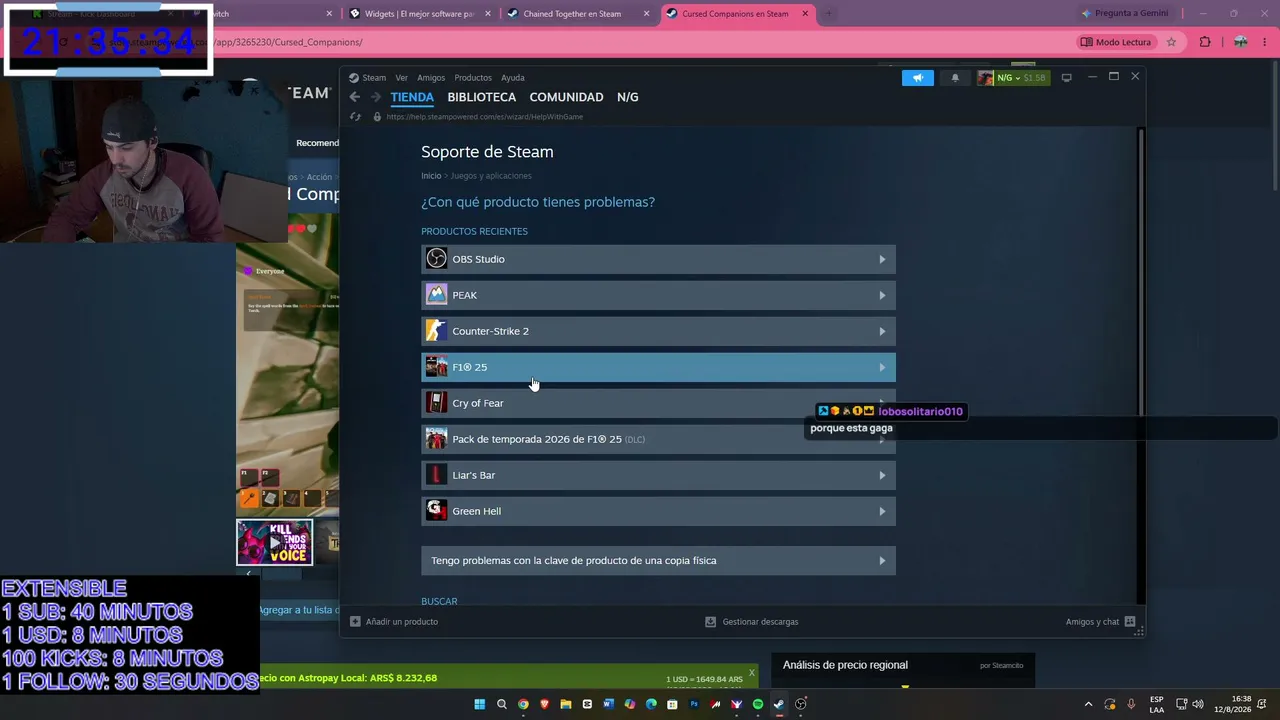The height and width of the screenshot is (720, 1280).
Task: Show hidden system tray icons
Action: point(1089,704)
